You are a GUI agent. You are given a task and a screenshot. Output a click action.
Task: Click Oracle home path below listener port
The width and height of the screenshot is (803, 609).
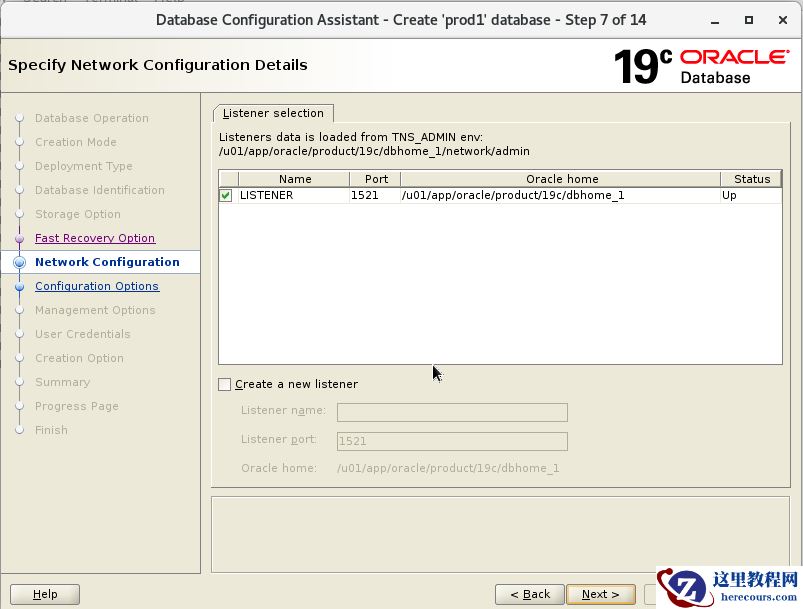click(448, 468)
